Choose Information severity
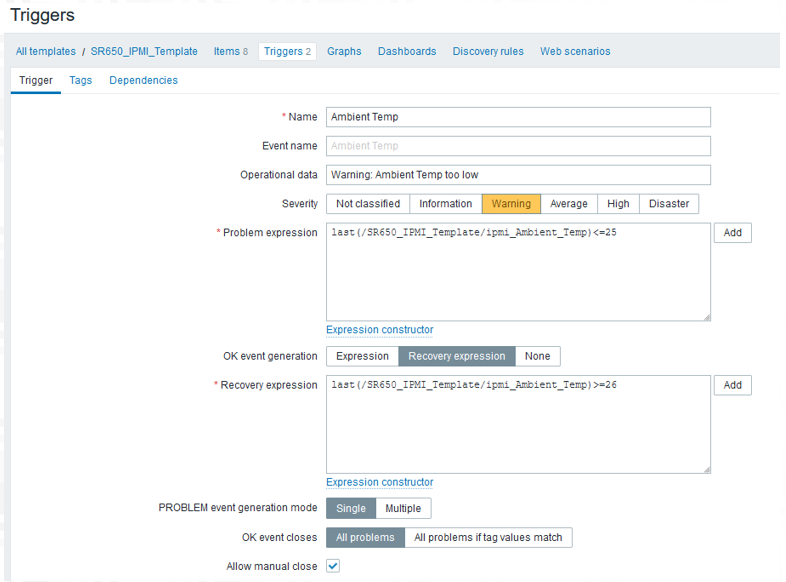The width and height of the screenshot is (786, 582). [x=446, y=204]
